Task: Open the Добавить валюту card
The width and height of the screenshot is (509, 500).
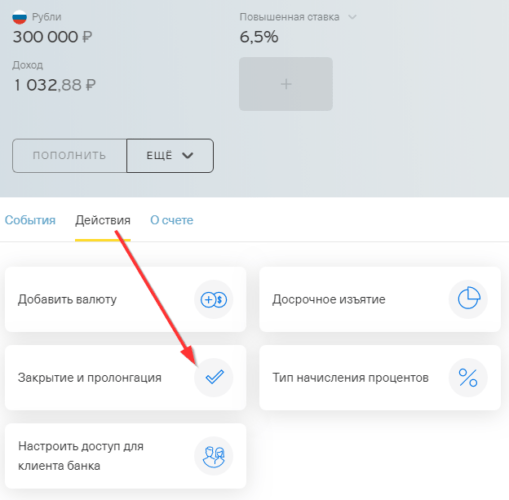Action: [x=125, y=299]
